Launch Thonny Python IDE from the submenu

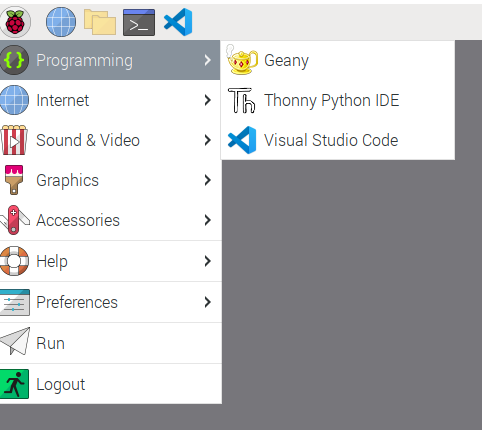pos(338,100)
